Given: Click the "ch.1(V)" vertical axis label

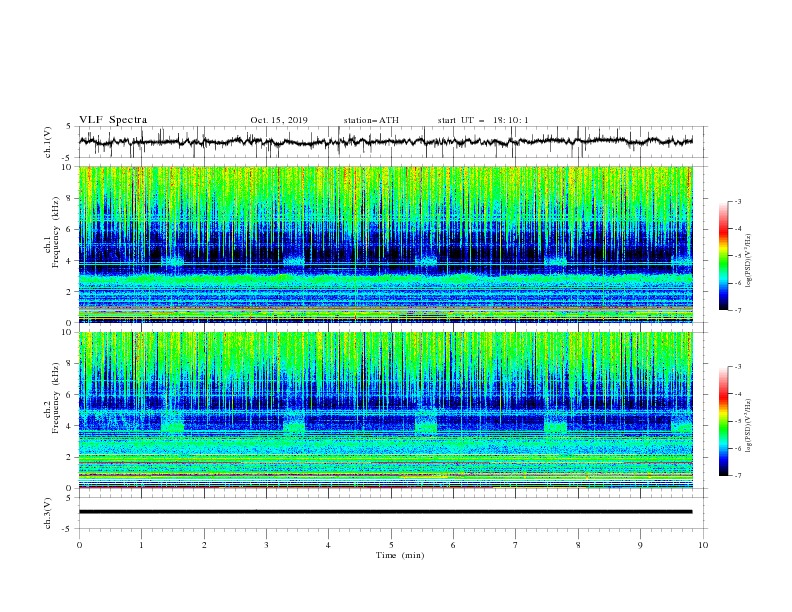Looking at the screenshot, I should tap(48, 142).
